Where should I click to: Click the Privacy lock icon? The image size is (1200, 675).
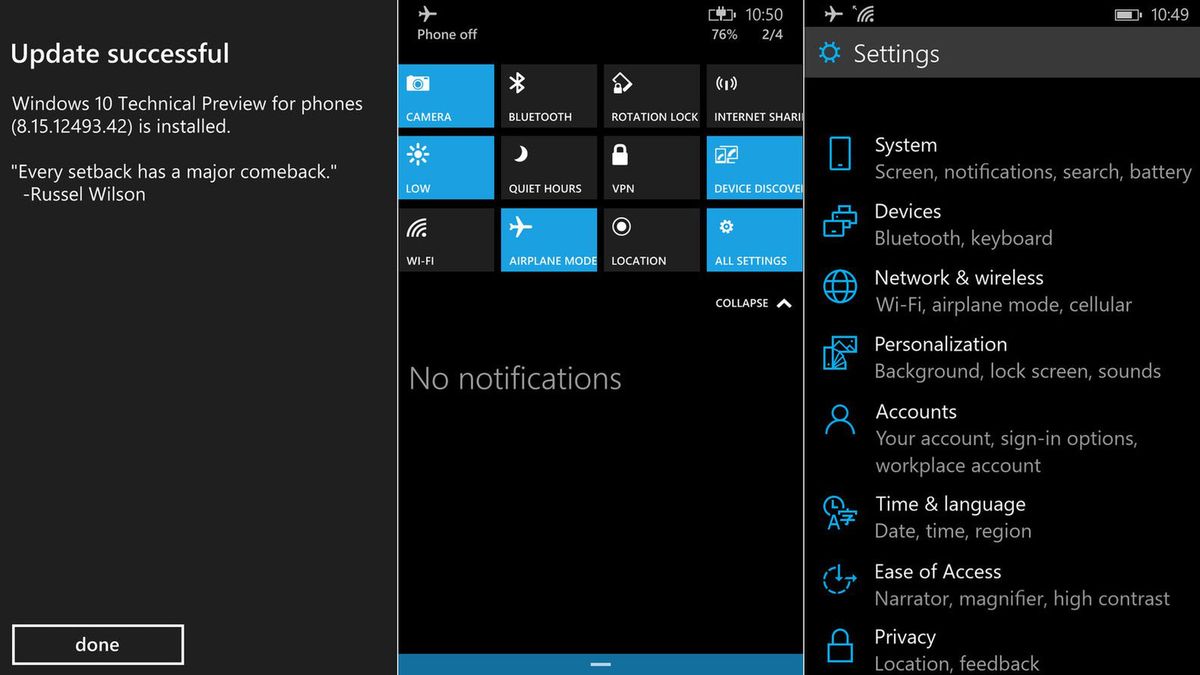coord(840,645)
